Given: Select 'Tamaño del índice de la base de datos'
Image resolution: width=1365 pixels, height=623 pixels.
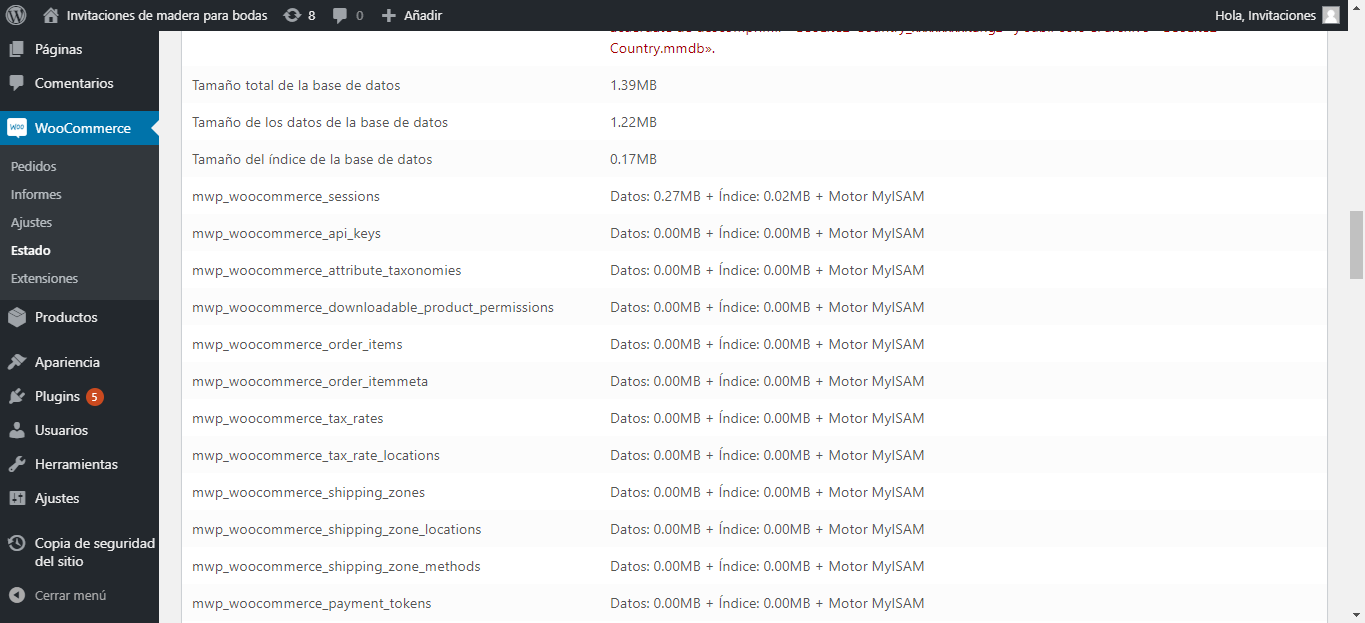Looking at the screenshot, I should coord(312,159).
